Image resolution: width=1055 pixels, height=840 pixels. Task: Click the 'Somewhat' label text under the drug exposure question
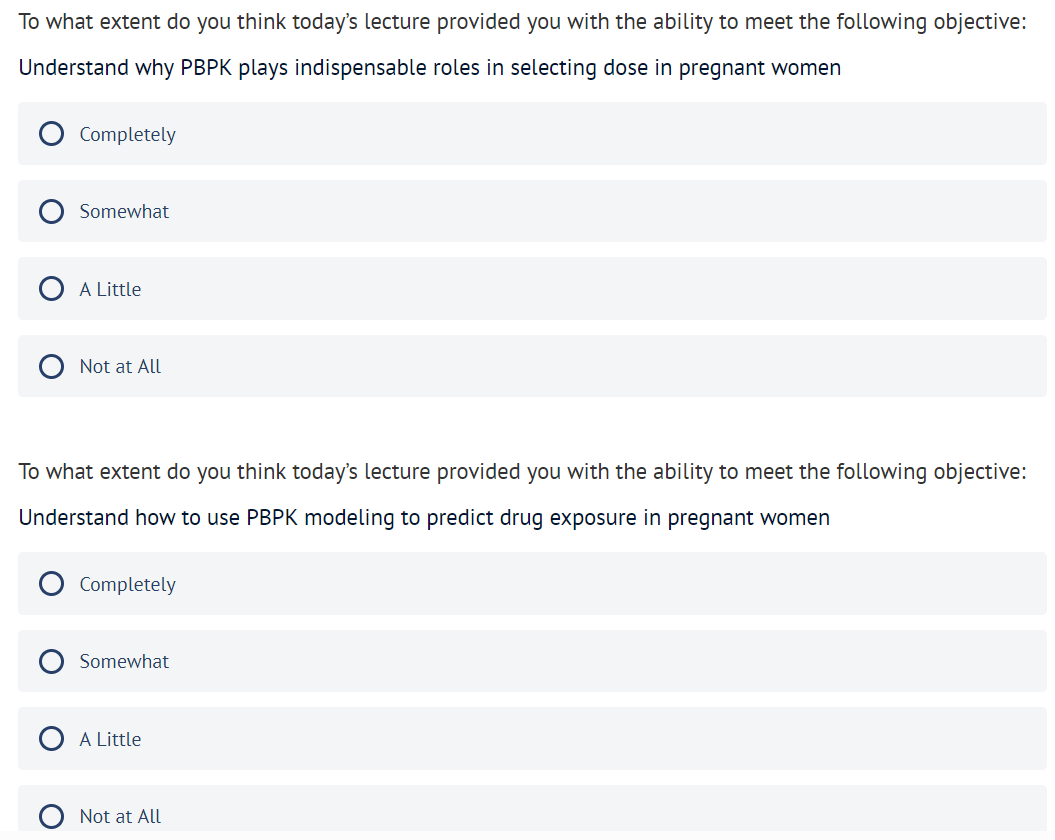coord(124,661)
